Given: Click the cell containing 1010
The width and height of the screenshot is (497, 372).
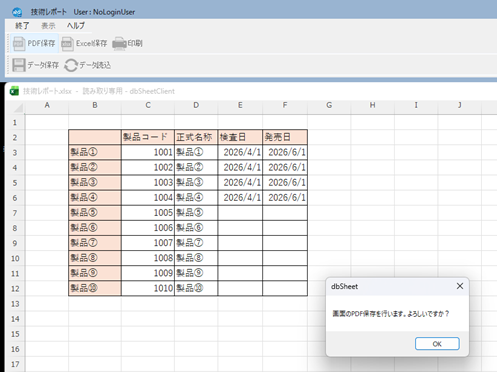Looking at the screenshot, I should click(148, 288).
